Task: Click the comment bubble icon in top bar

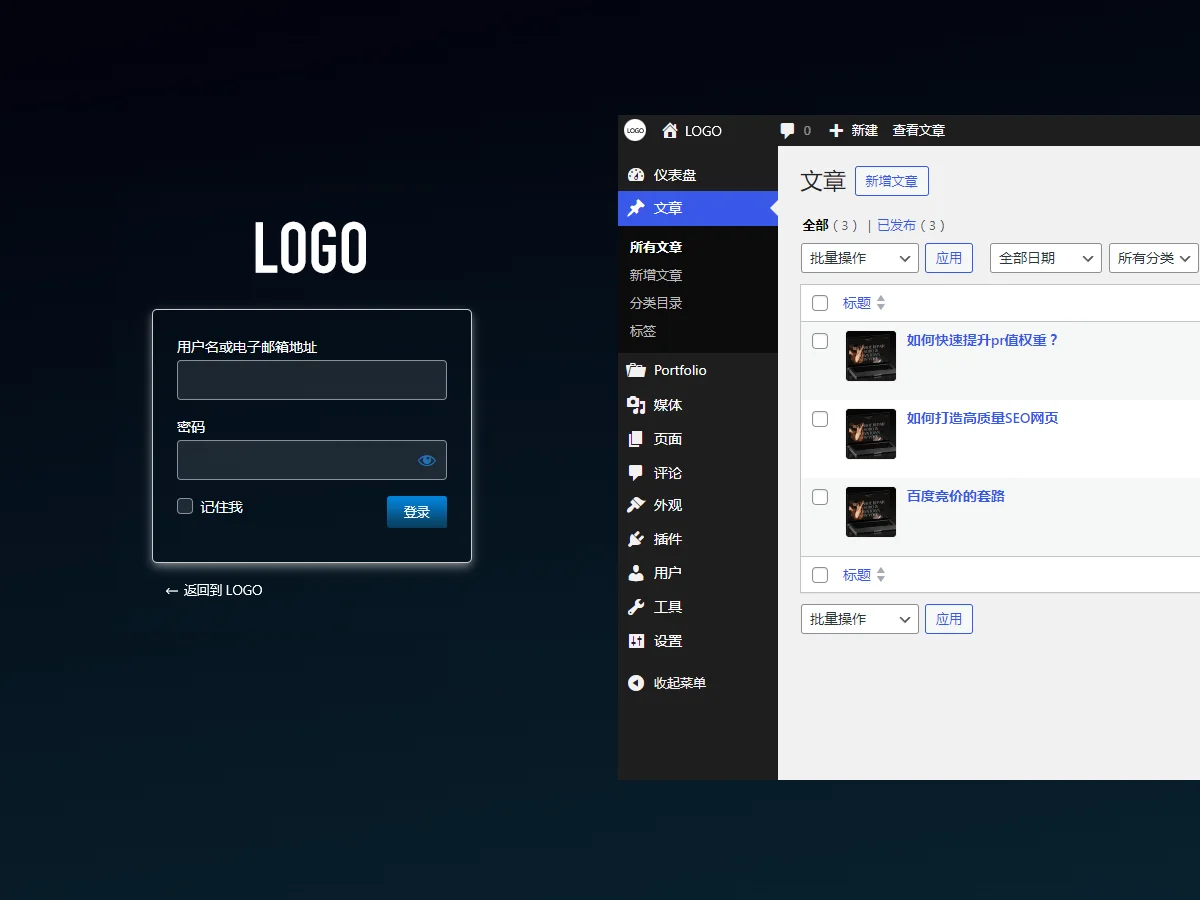Action: (x=788, y=131)
